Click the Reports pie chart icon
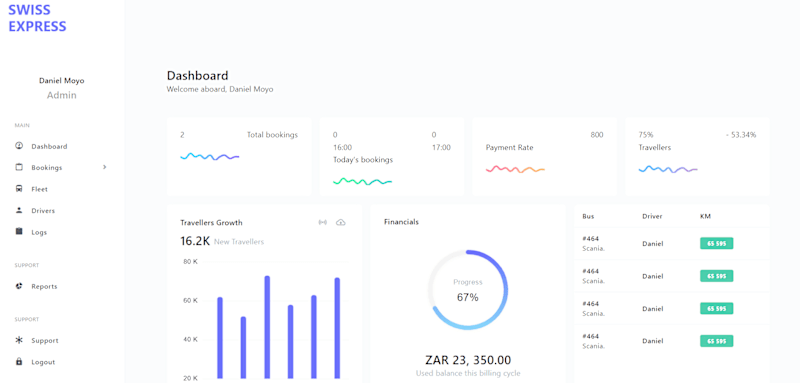 click(19, 286)
